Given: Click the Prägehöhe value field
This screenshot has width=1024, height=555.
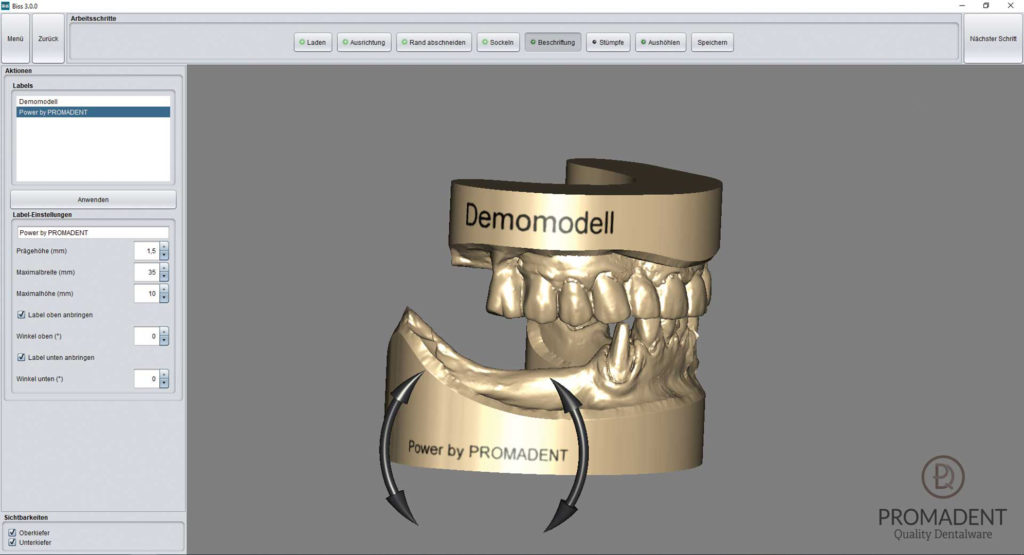Looking at the screenshot, I should tap(146, 251).
